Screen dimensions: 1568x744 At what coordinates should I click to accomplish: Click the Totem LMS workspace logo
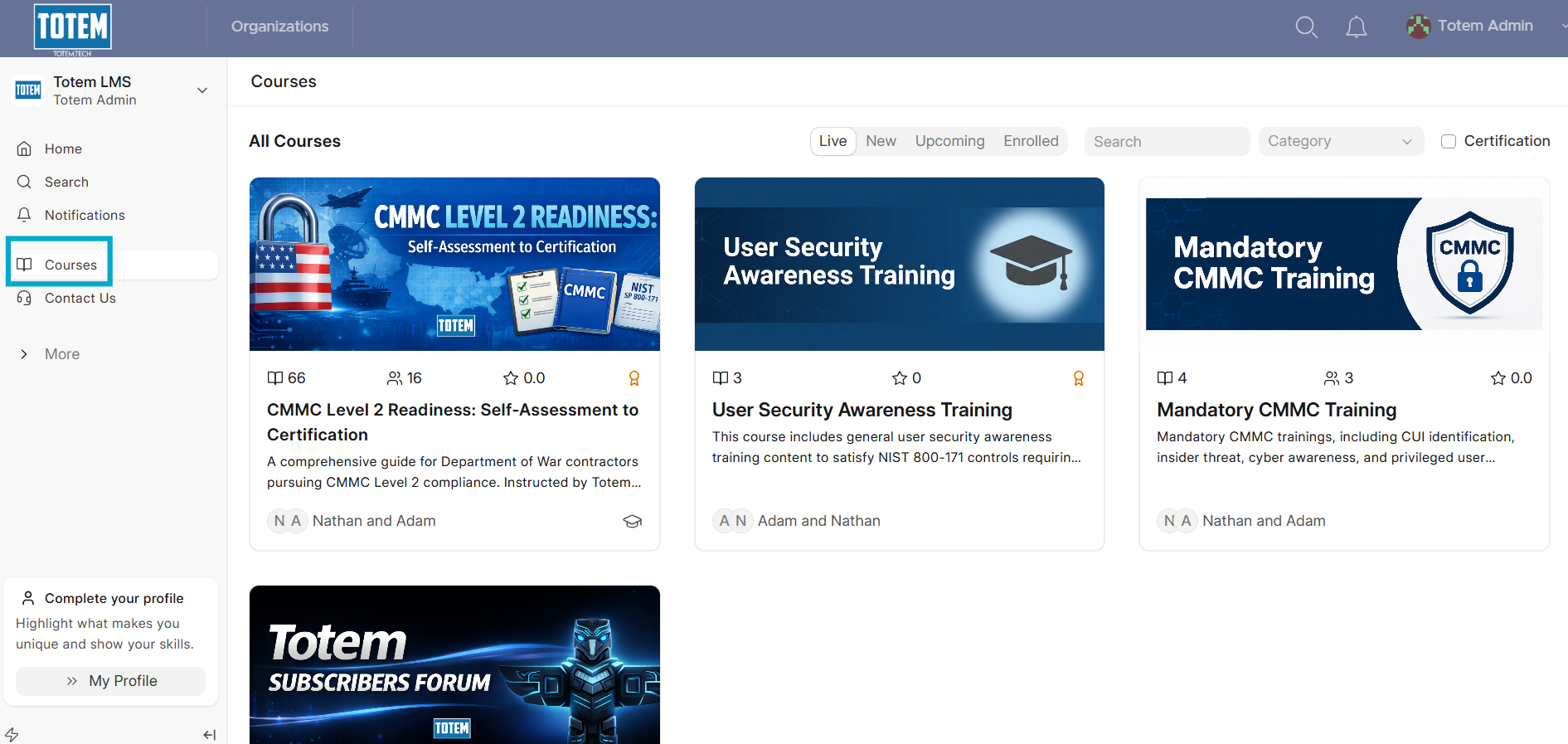click(28, 90)
